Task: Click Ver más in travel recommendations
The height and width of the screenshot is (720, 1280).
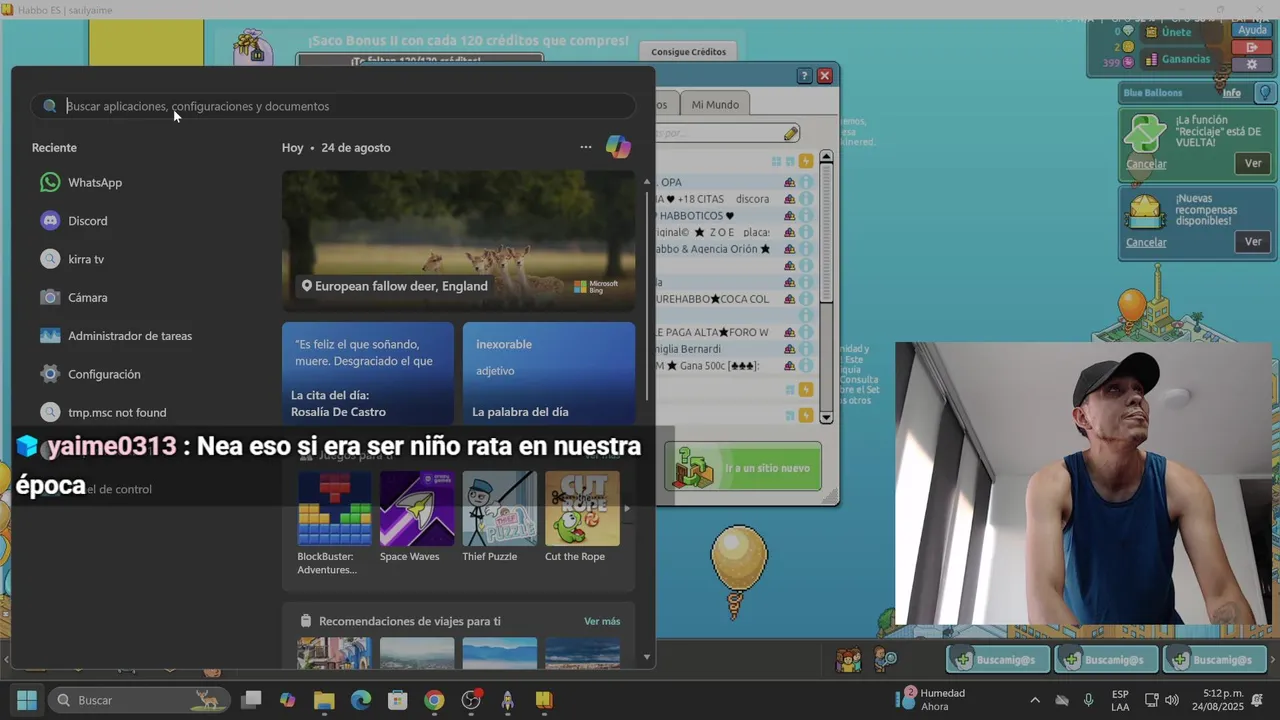Action: pos(602,621)
